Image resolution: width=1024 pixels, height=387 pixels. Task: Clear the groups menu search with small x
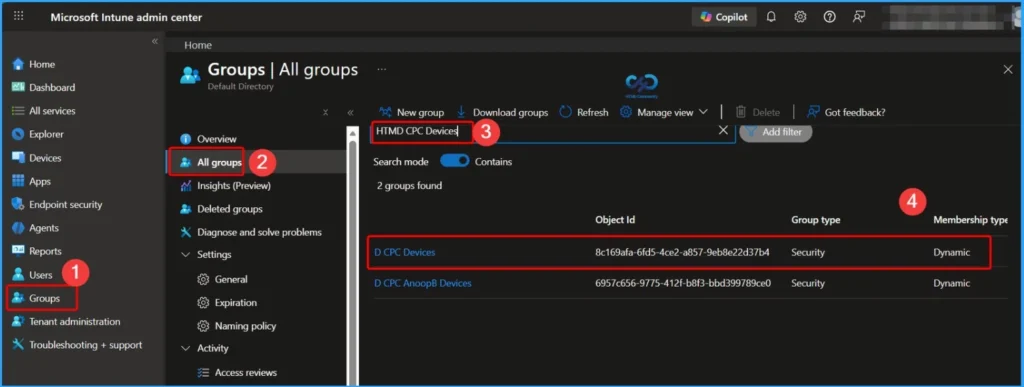click(x=325, y=112)
